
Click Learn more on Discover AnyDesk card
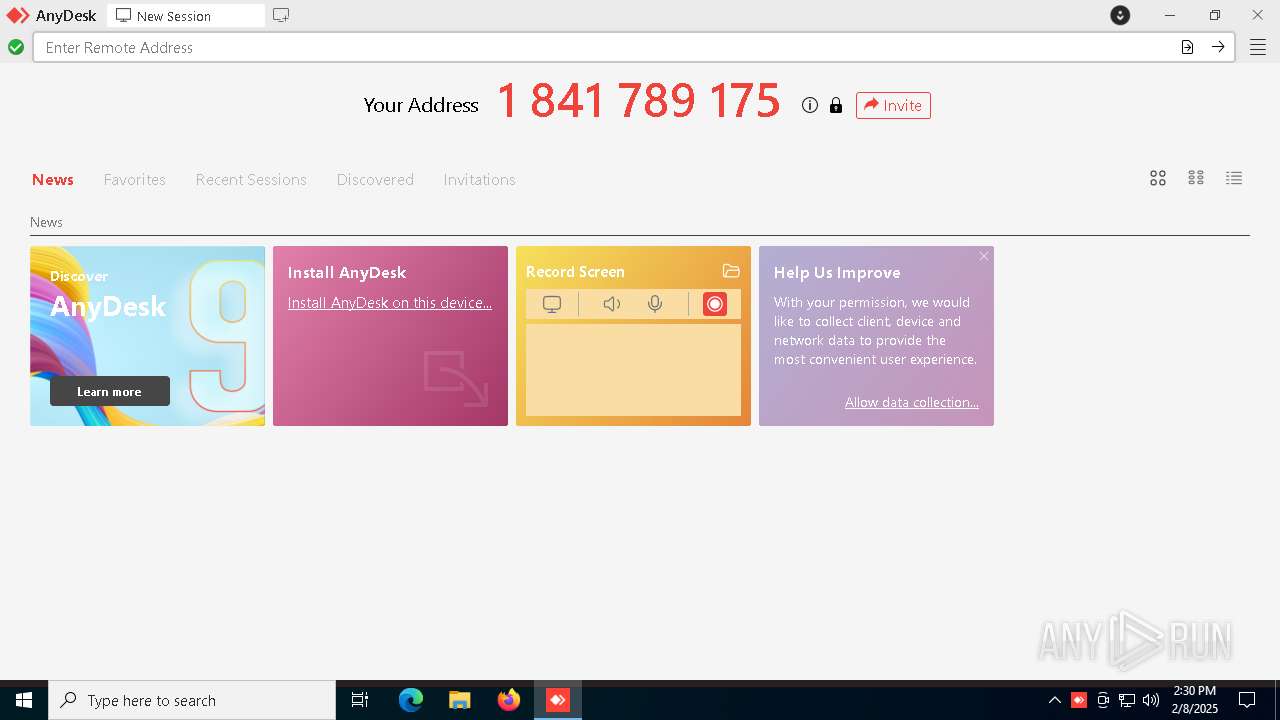pos(110,391)
